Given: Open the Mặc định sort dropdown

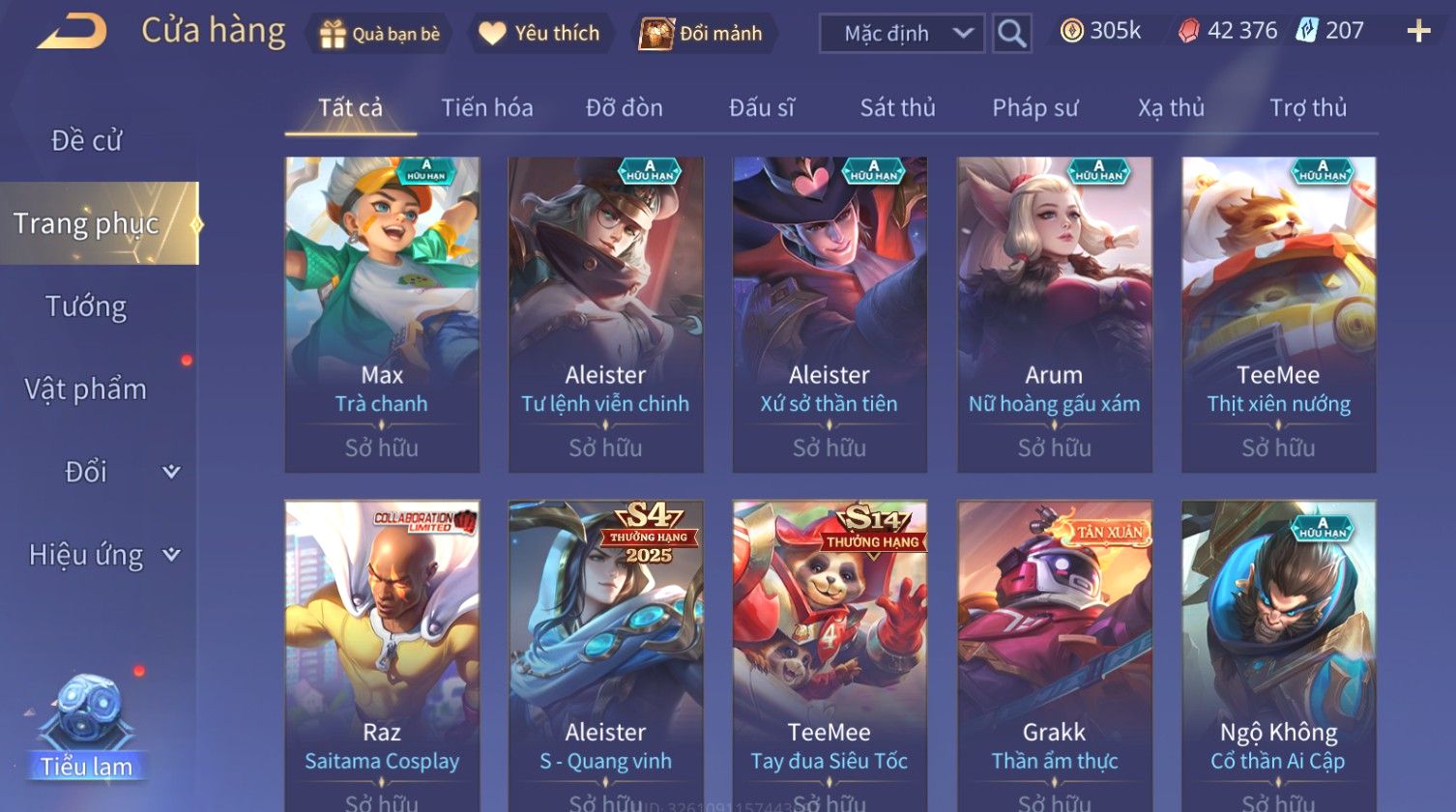Looking at the screenshot, I should [902, 34].
